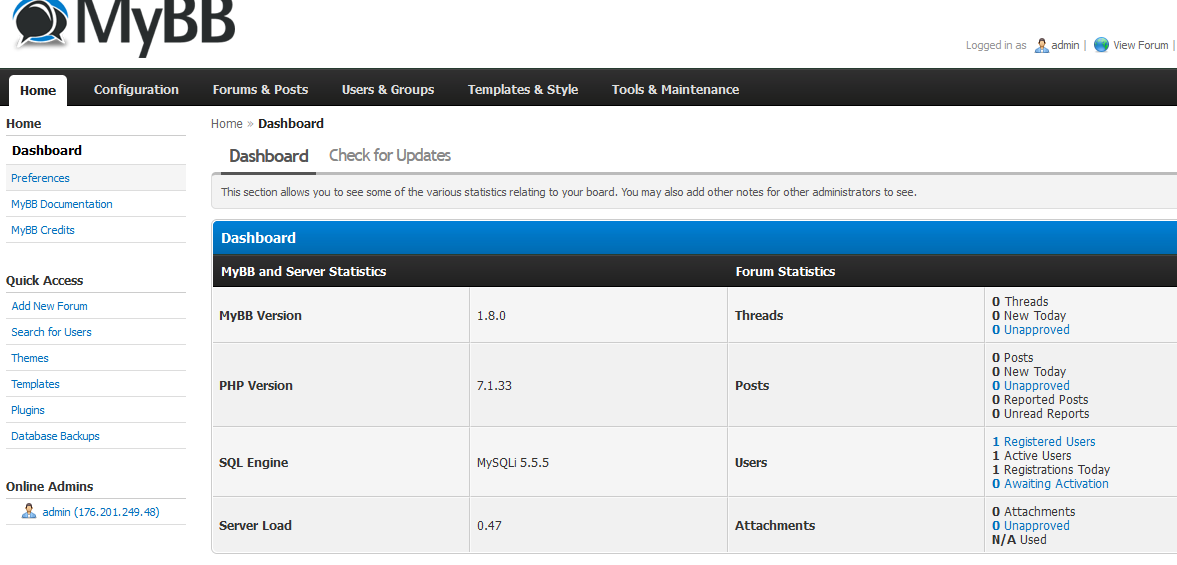
Task: Click the SQL Engine row label
Action: [x=254, y=463]
